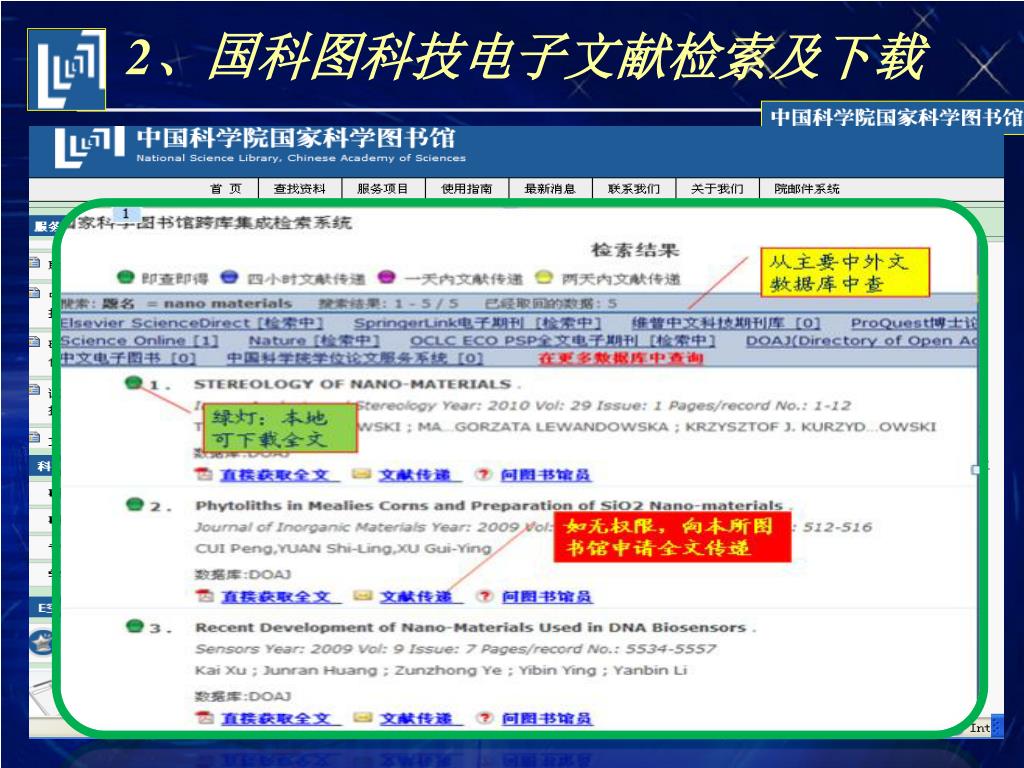Open the Nature database link
Image resolution: width=1024 pixels, height=768 pixels.
[313, 340]
